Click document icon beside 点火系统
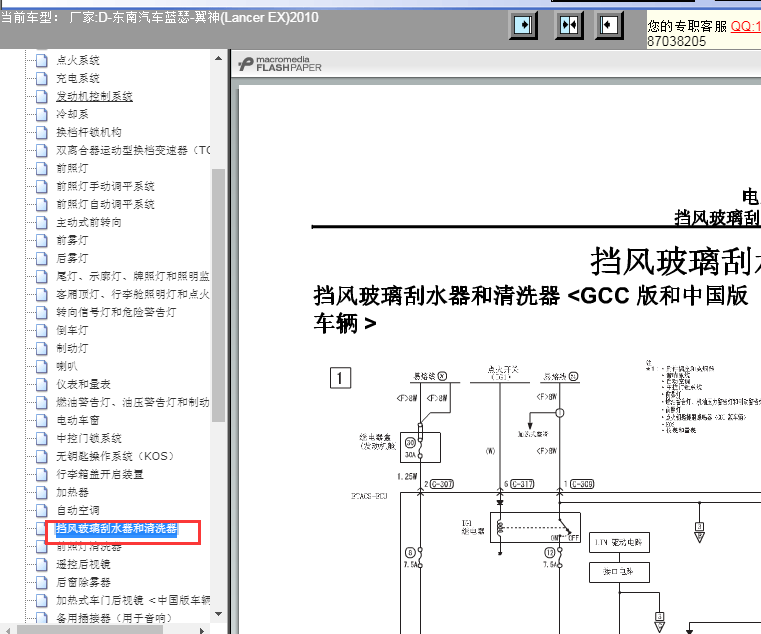Image resolution: width=761 pixels, height=634 pixels. coord(42,61)
